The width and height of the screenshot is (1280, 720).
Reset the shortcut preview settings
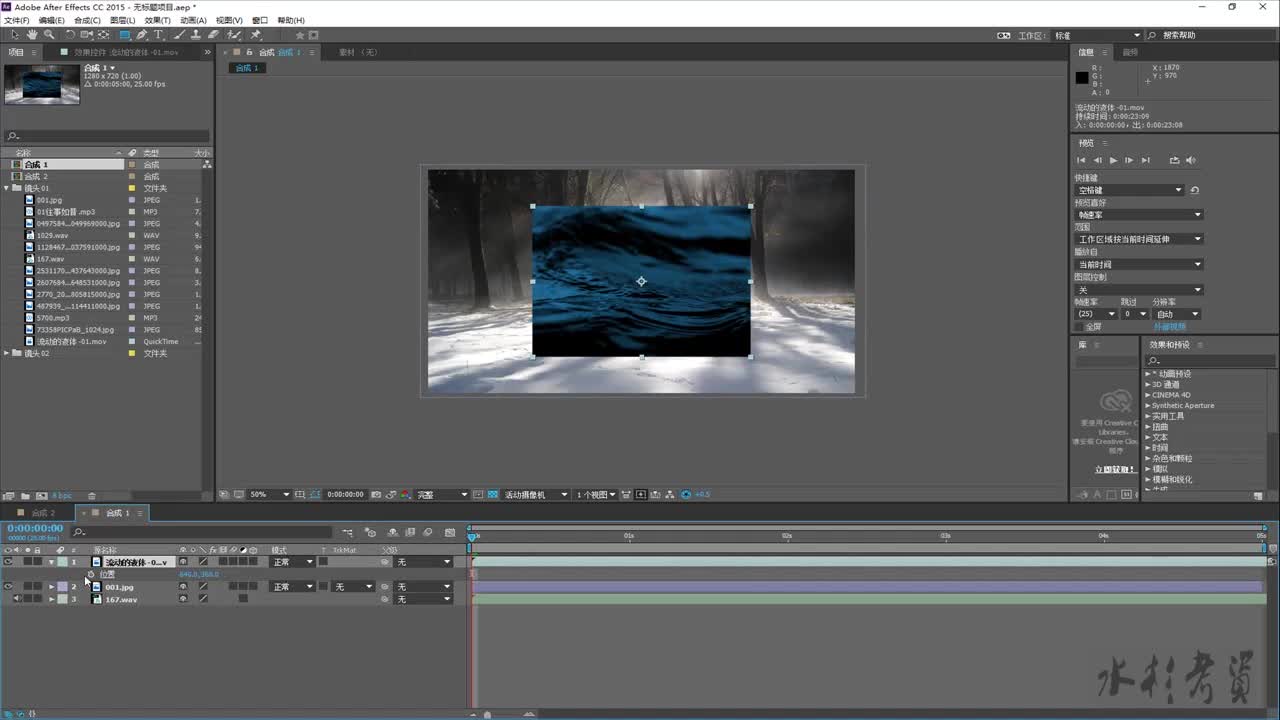tap(1194, 190)
